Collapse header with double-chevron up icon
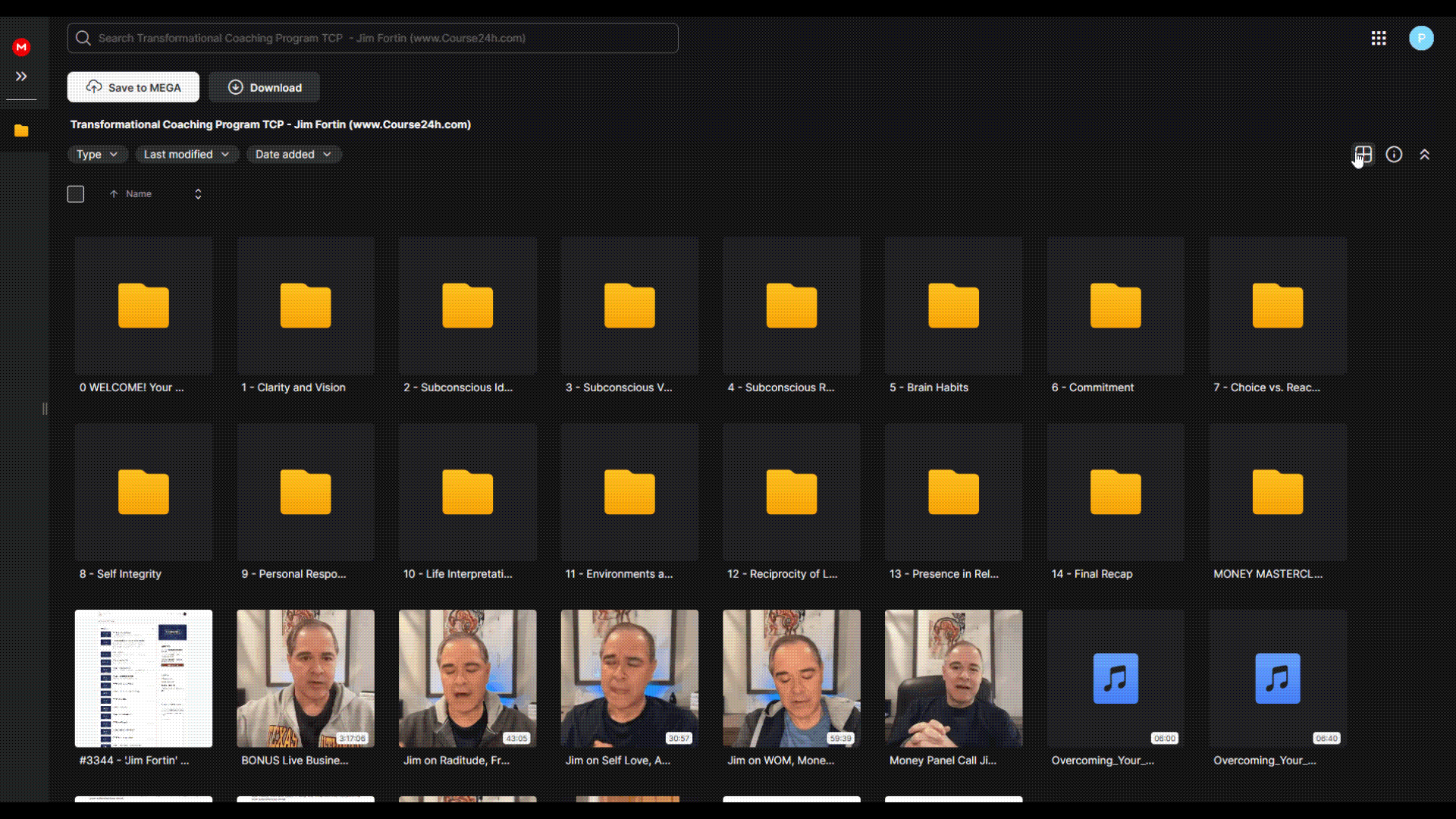This screenshot has height=819, width=1456. [x=1425, y=155]
